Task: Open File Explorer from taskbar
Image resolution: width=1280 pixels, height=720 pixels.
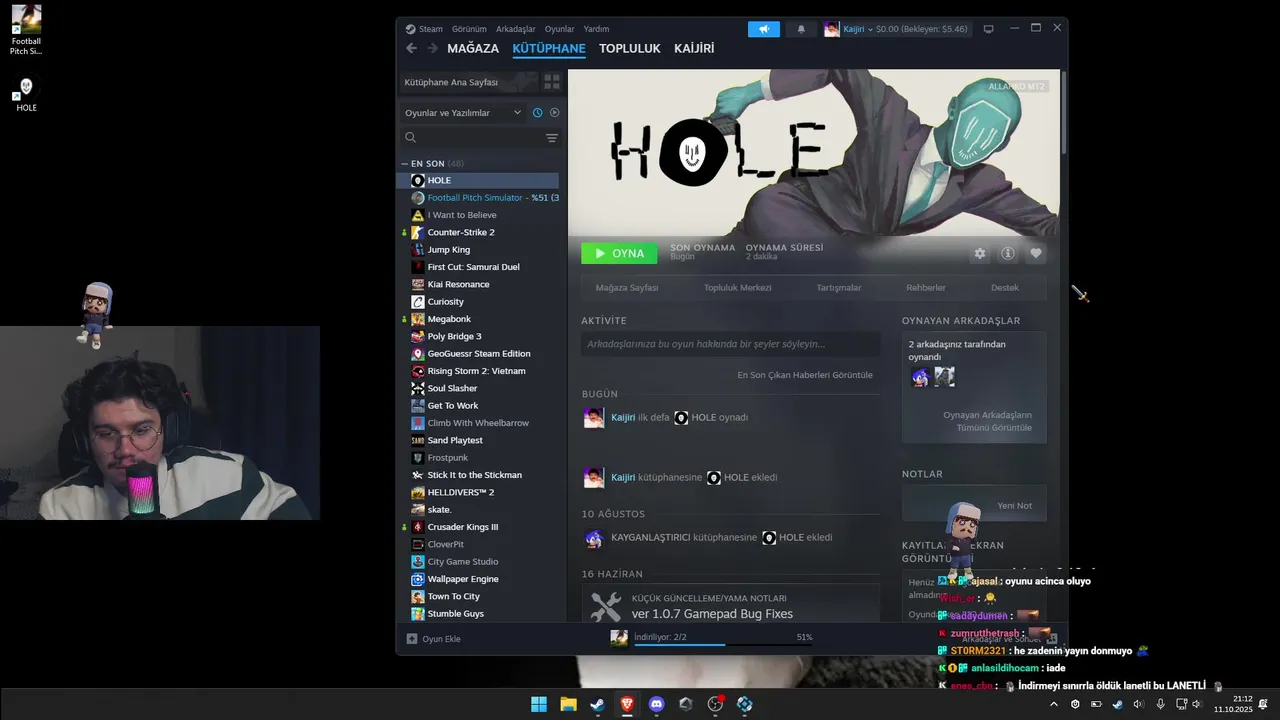Action: (568, 704)
